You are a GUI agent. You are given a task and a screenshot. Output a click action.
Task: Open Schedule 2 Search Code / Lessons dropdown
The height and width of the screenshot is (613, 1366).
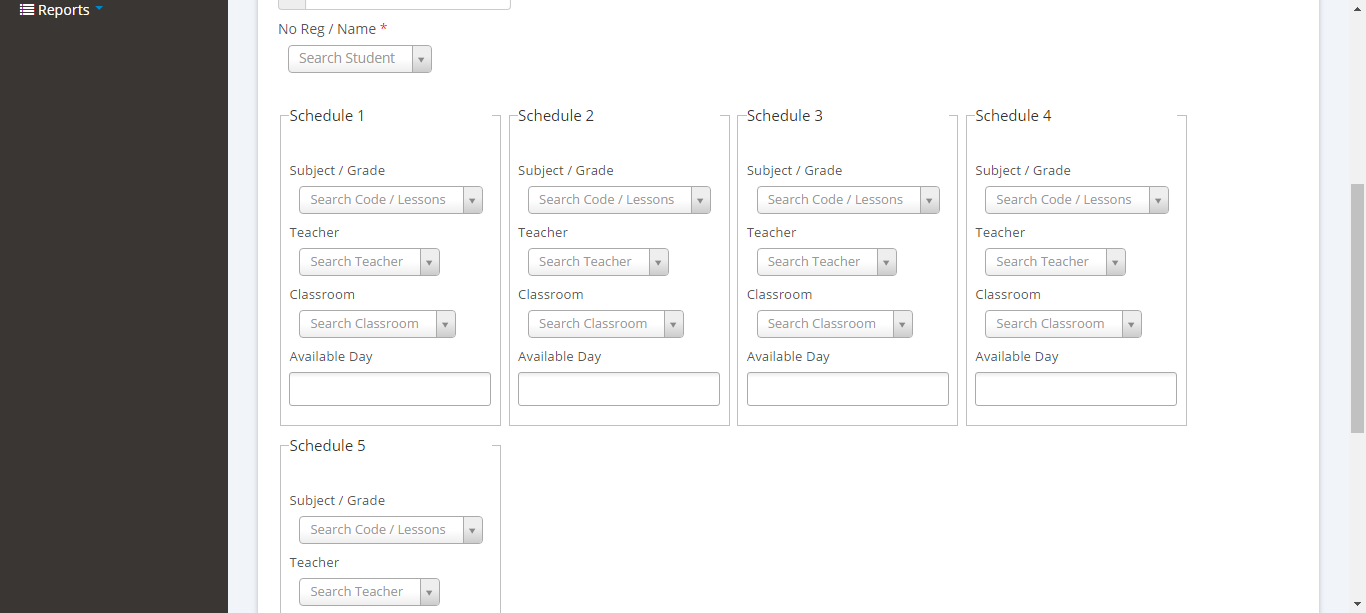coord(618,200)
